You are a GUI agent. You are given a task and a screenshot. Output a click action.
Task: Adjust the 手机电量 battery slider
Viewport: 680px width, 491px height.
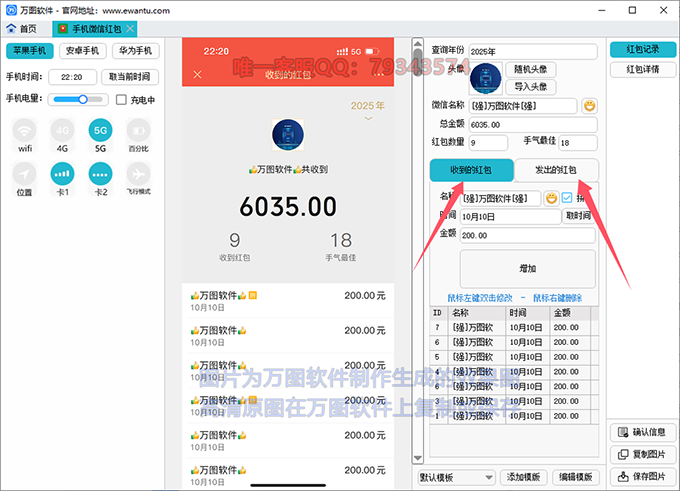[x=83, y=99]
